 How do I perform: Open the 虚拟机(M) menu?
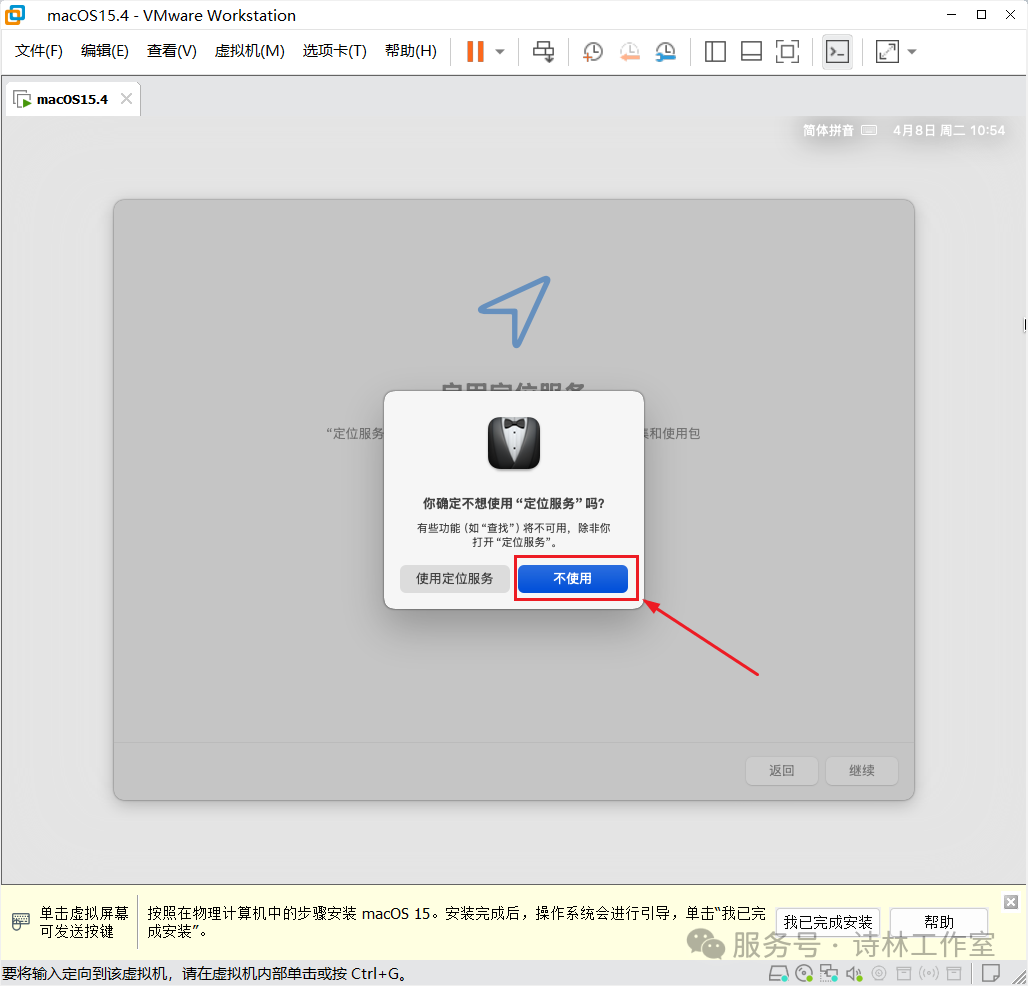click(x=250, y=50)
